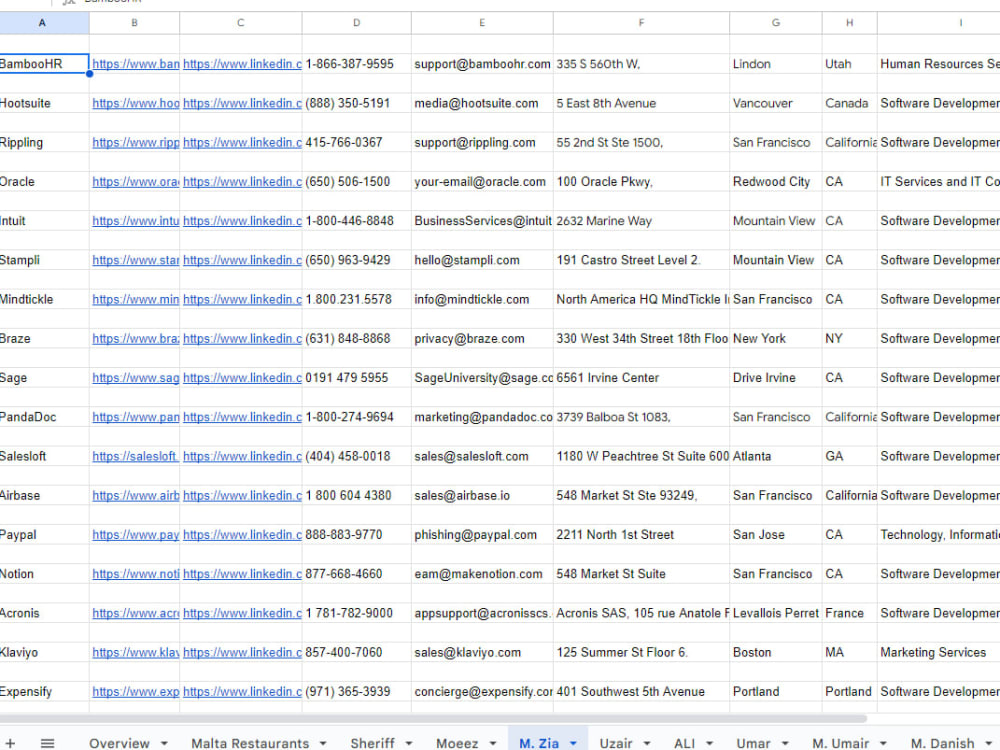Select the active M. Zia sheet tab

[539, 743]
